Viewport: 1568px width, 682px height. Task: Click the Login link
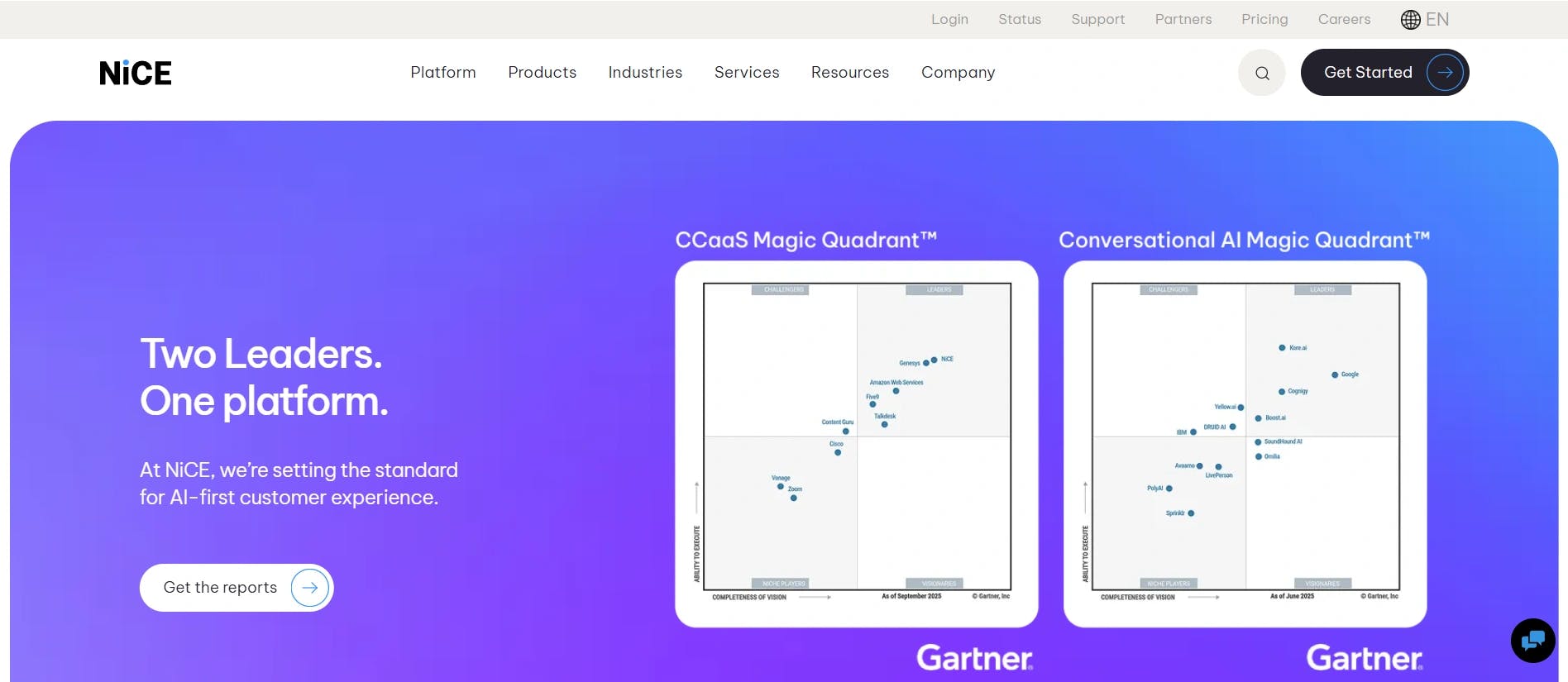coord(949,19)
